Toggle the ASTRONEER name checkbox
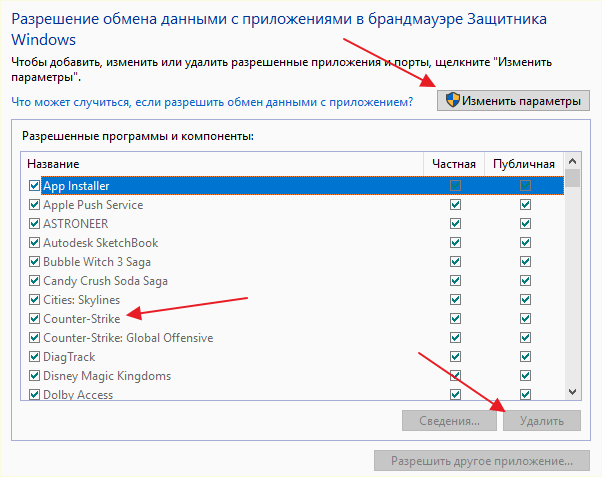 pyautogui.click(x=34, y=224)
